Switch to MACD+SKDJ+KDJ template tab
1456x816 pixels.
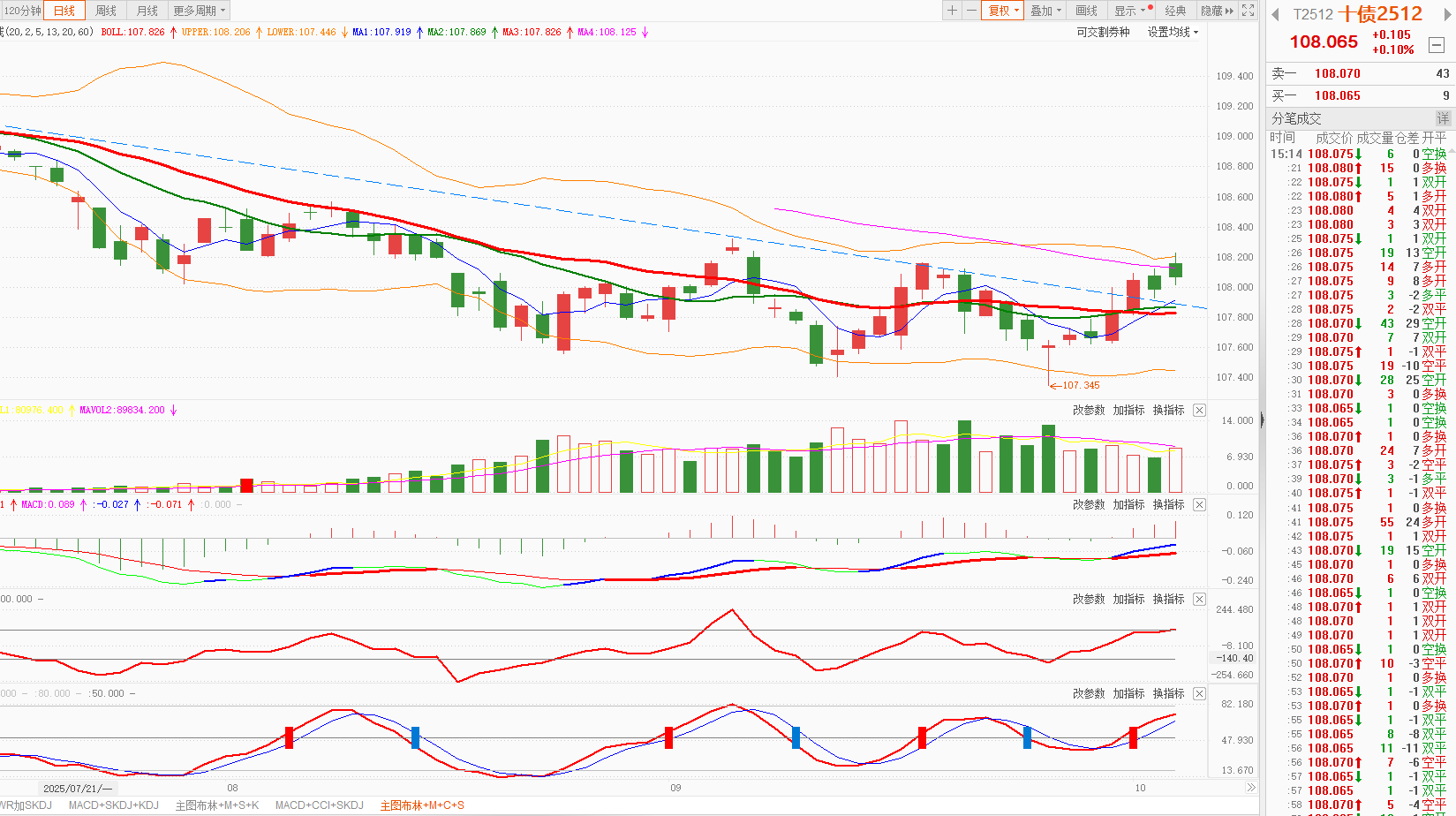tap(114, 805)
